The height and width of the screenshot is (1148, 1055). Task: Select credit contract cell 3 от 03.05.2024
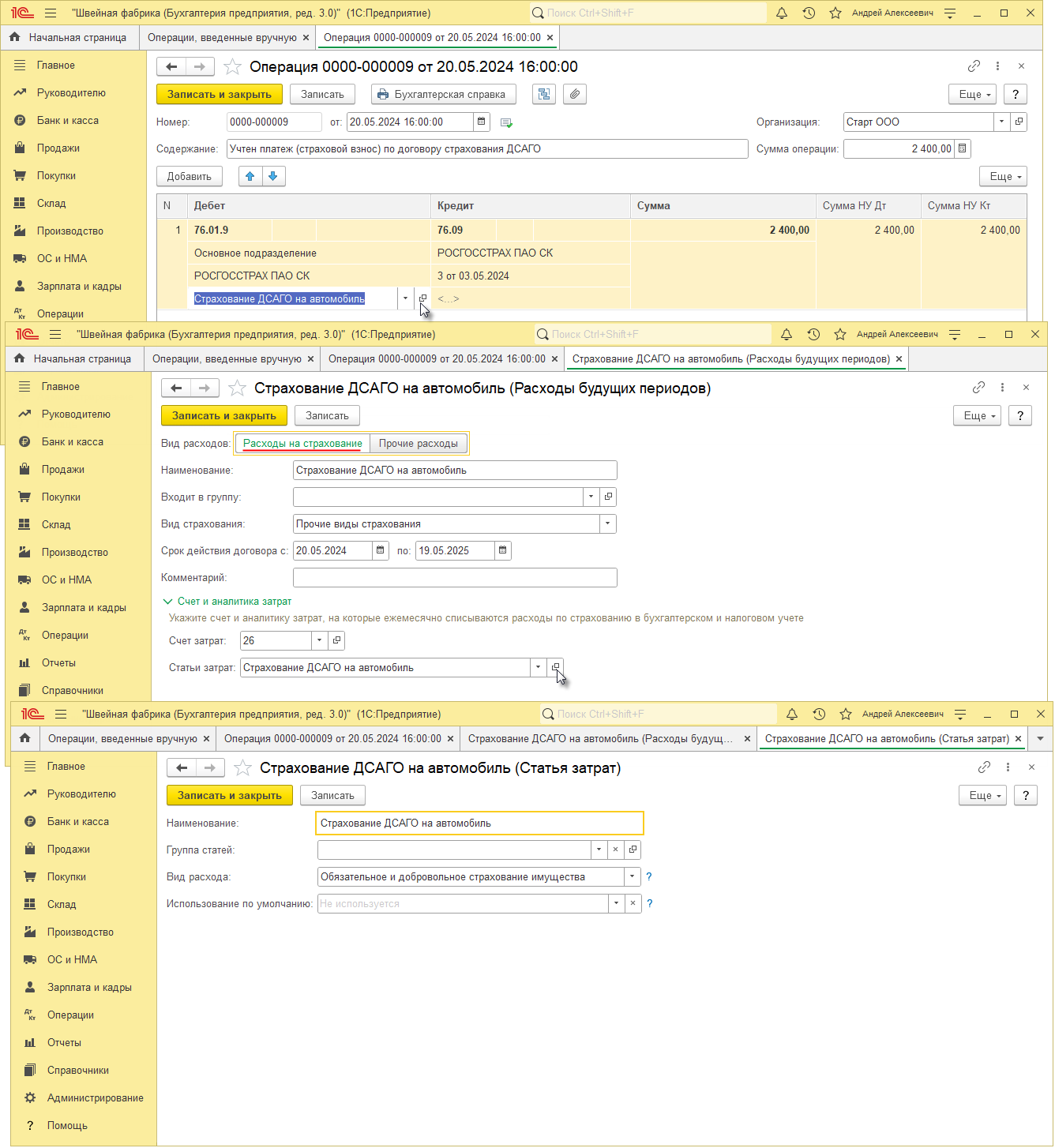(531, 276)
